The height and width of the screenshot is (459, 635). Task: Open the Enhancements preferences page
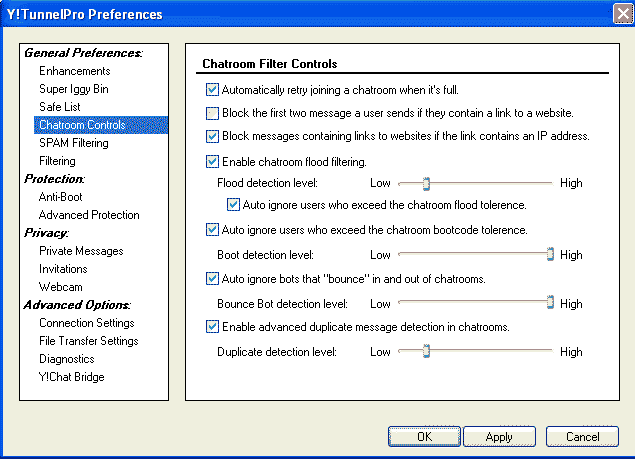coord(75,71)
